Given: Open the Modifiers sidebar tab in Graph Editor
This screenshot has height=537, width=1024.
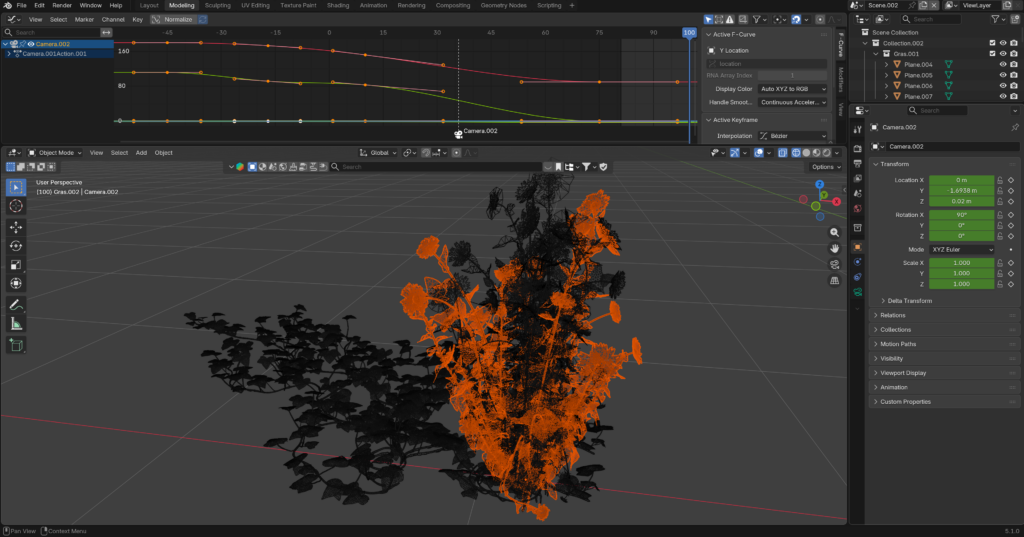Looking at the screenshot, I should tap(841, 80).
